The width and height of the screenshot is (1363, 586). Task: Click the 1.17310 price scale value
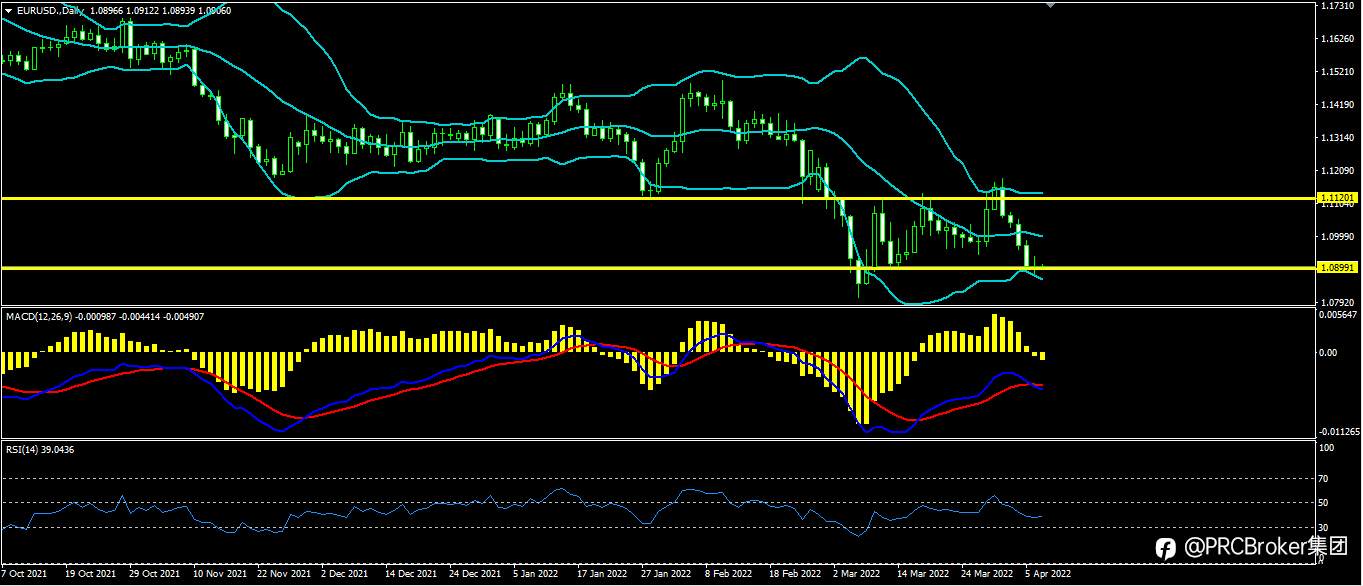1338,6
